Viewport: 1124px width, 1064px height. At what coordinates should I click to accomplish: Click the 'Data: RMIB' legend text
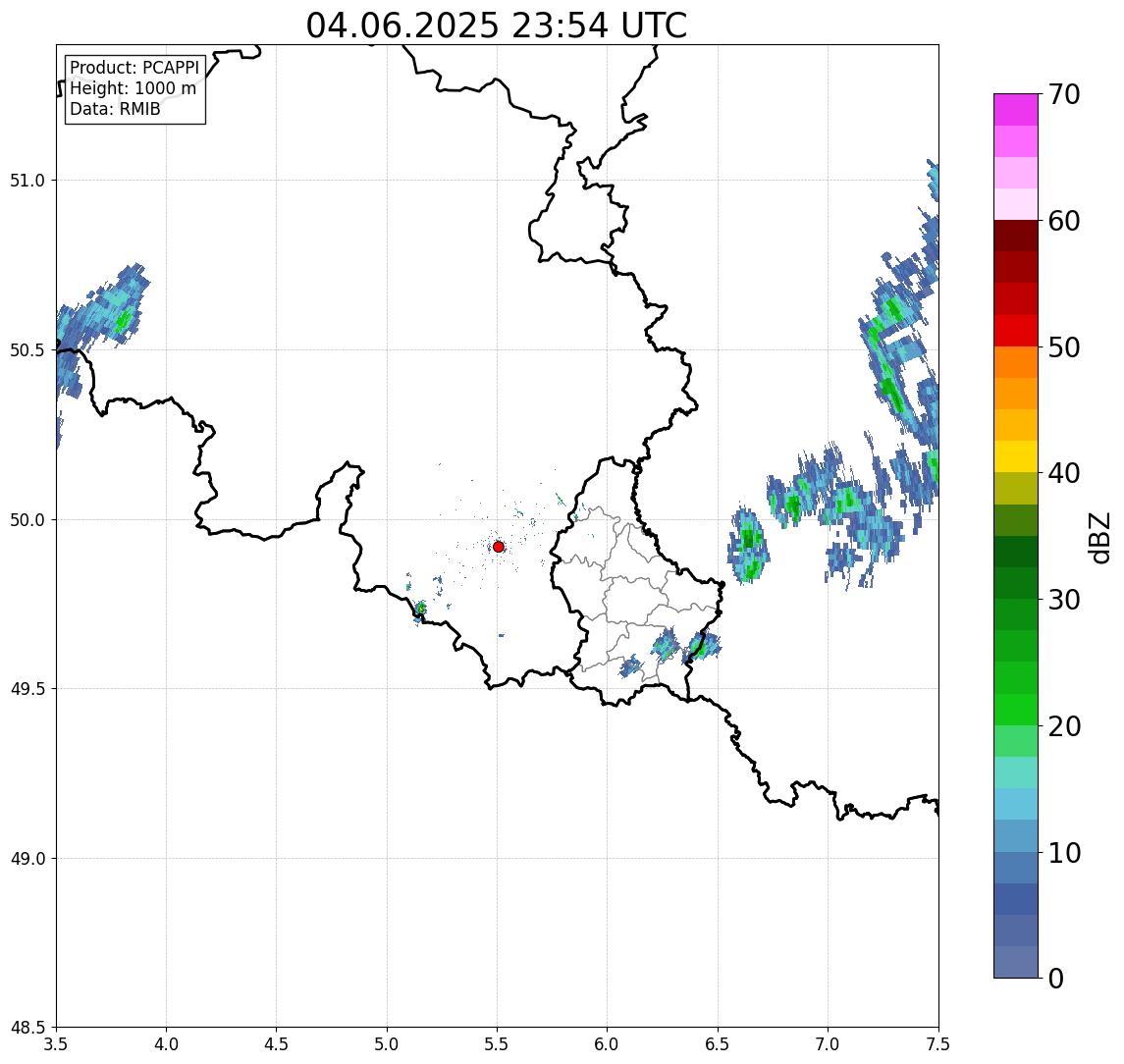(115, 109)
